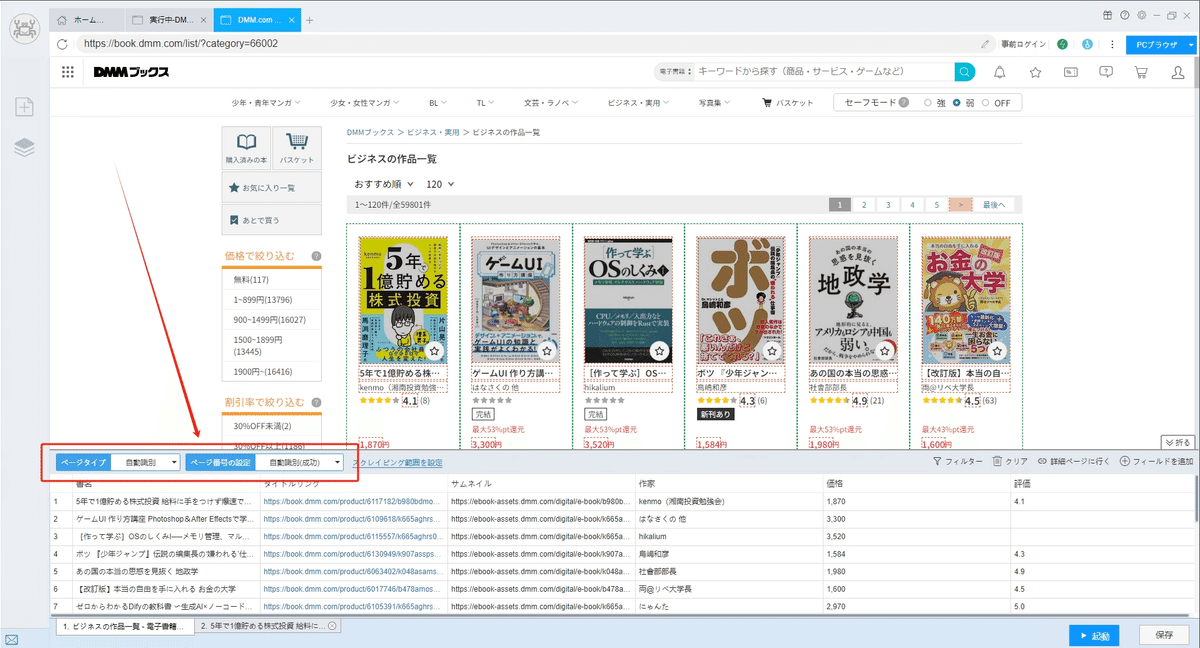Image resolution: width=1200 pixels, height=648 pixels.
Task: Click the バスケット cart icon button in sidebar
Action: pos(297,148)
